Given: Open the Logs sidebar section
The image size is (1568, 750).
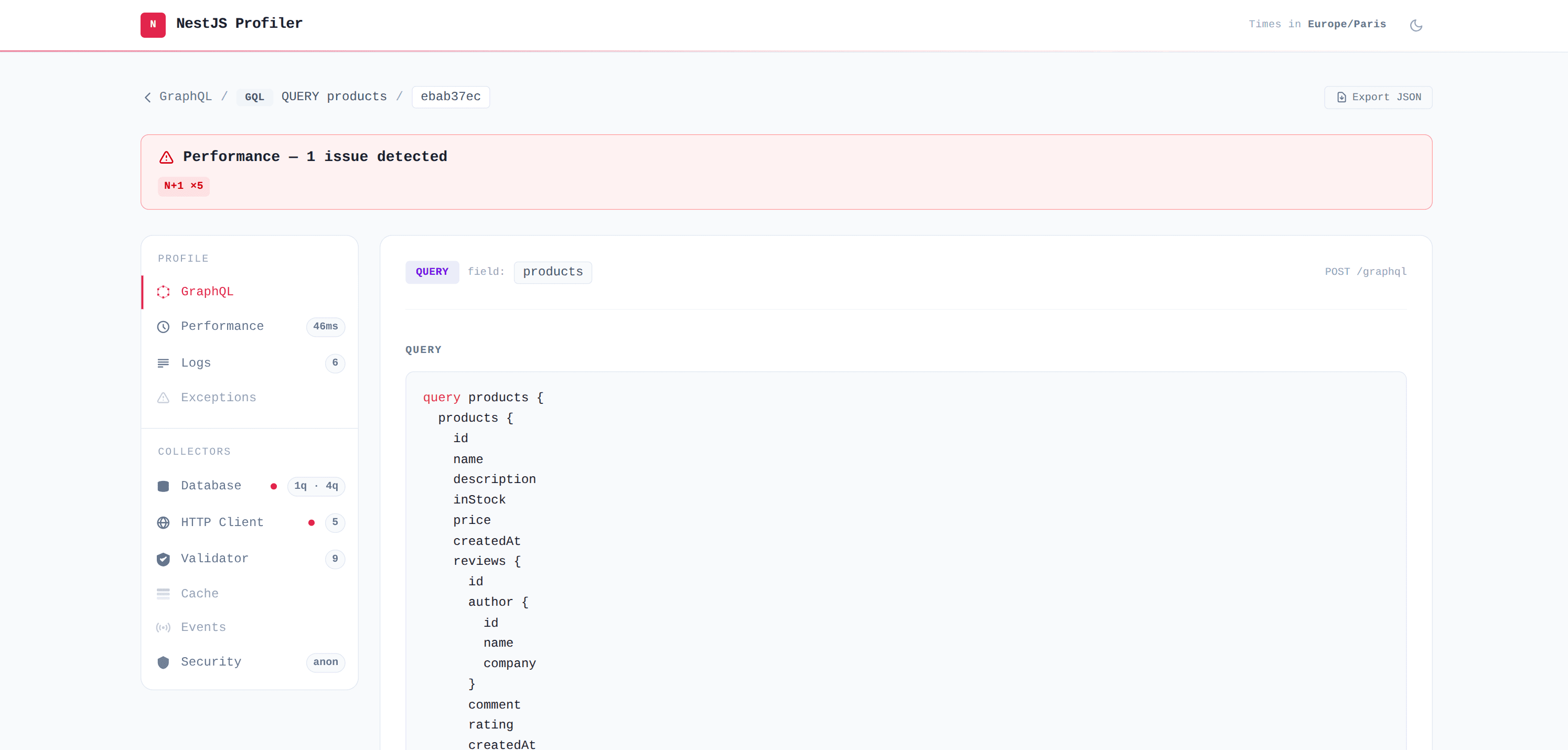Looking at the screenshot, I should pyautogui.click(x=250, y=363).
